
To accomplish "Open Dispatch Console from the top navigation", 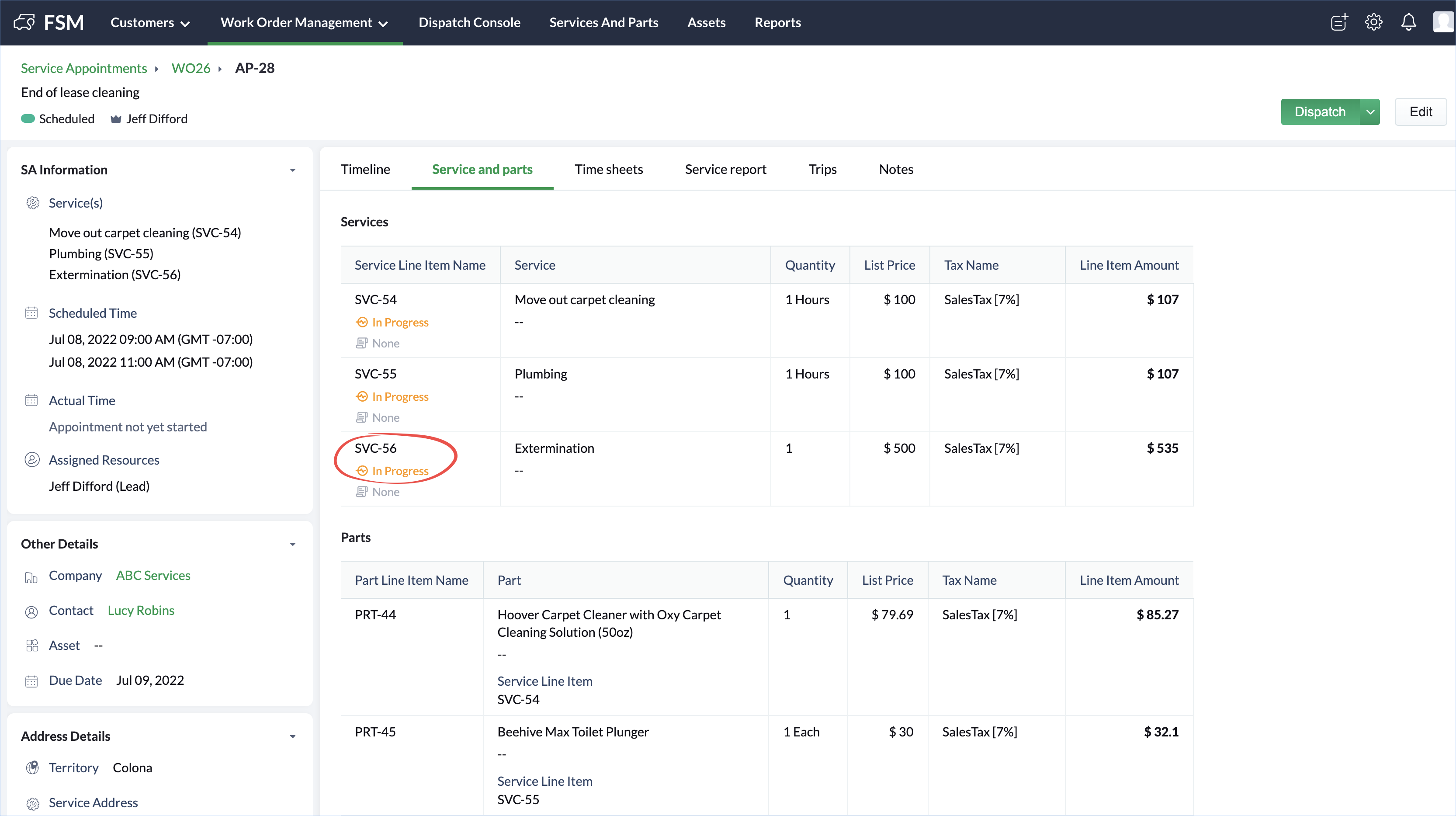I will [469, 23].
